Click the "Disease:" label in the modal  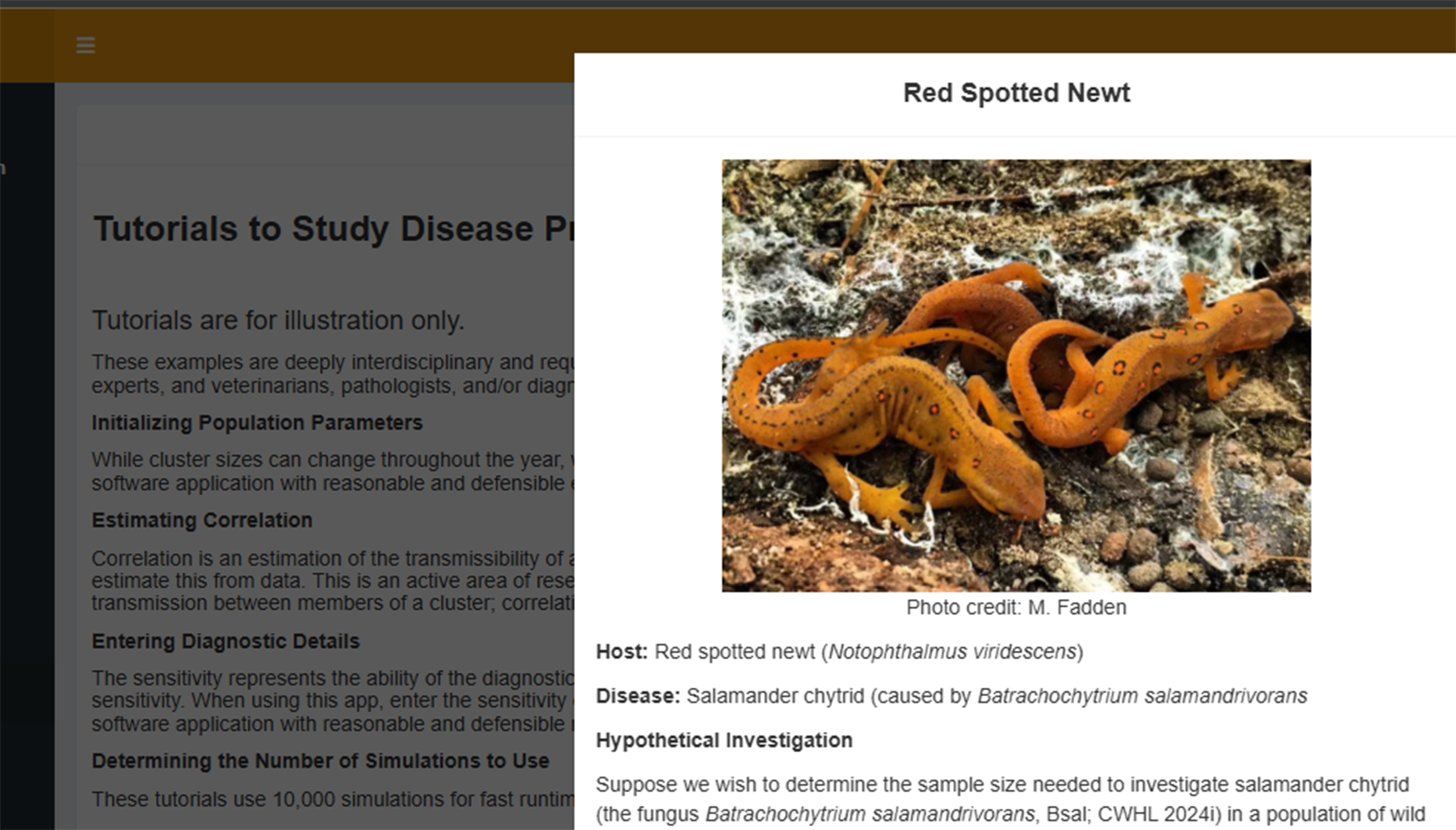pyautogui.click(x=638, y=696)
